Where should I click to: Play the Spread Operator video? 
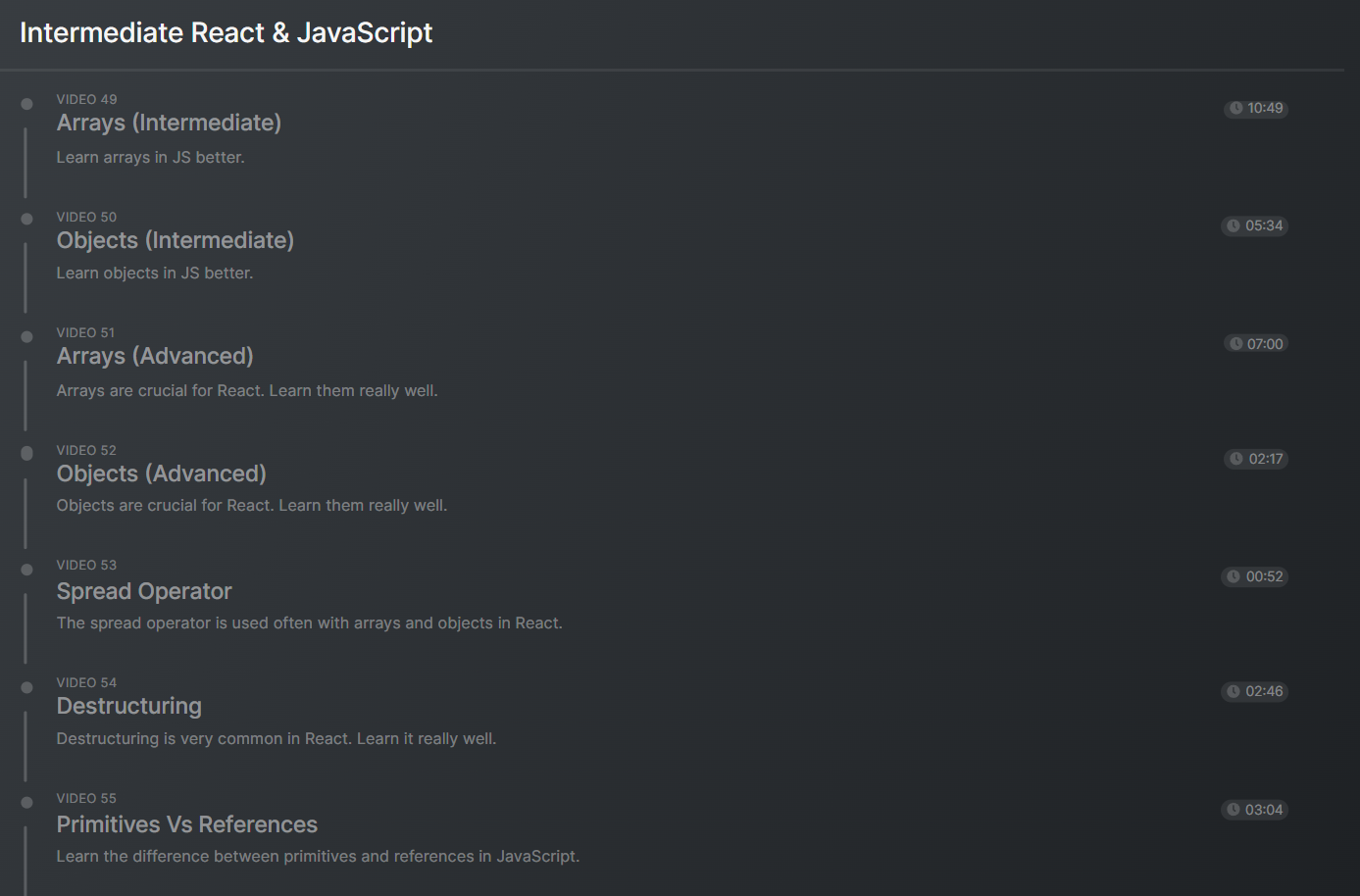coord(144,592)
